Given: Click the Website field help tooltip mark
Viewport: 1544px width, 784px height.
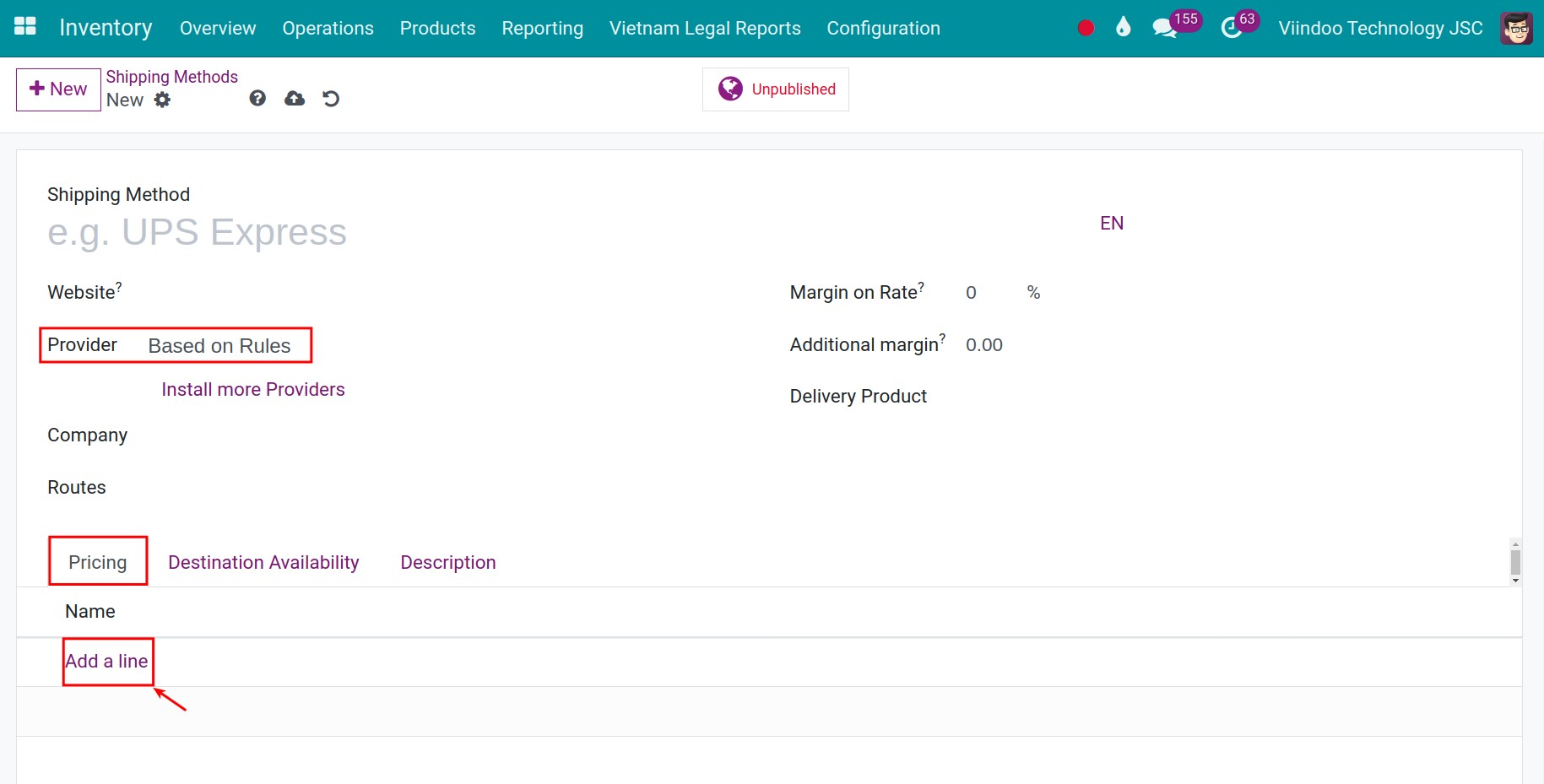Looking at the screenshot, I should click(119, 286).
